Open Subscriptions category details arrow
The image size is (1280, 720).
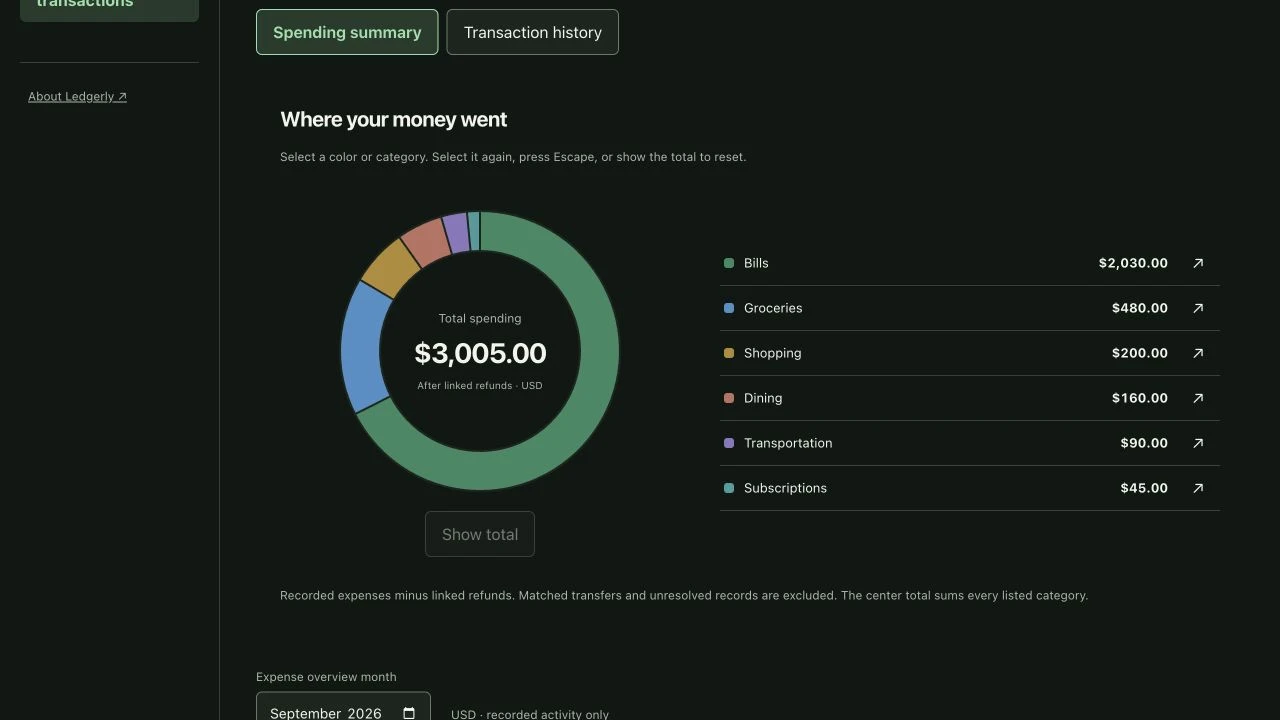pyautogui.click(x=1198, y=488)
